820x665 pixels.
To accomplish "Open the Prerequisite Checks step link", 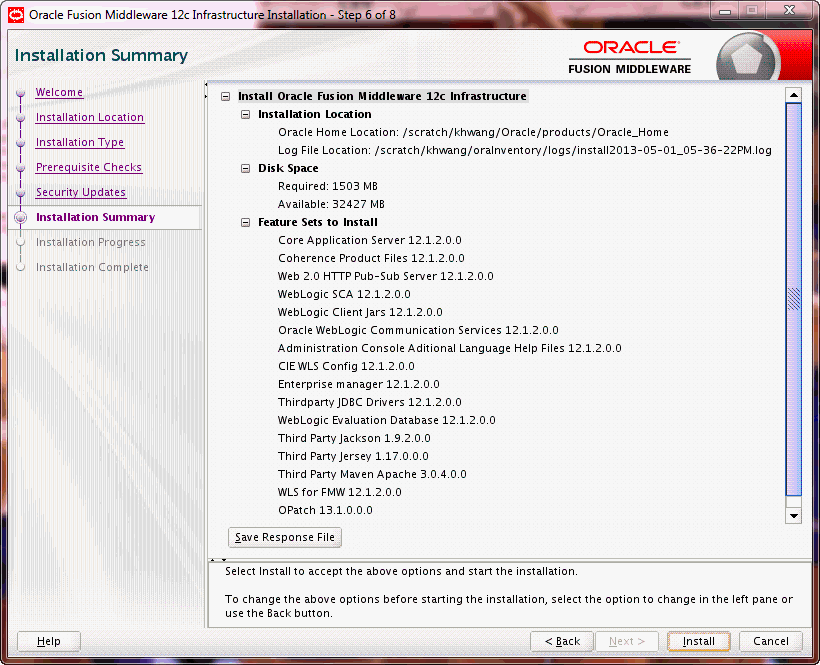I will pos(89,167).
